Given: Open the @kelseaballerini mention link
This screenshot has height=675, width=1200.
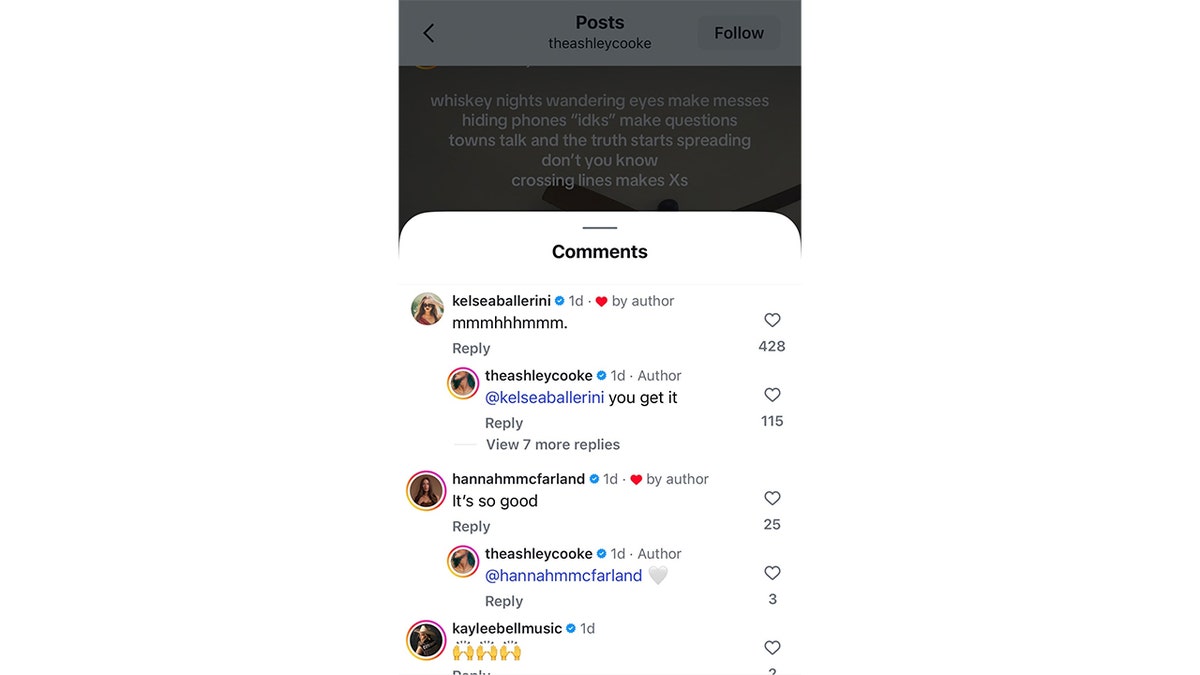Looking at the screenshot, I should pos(545,396).
